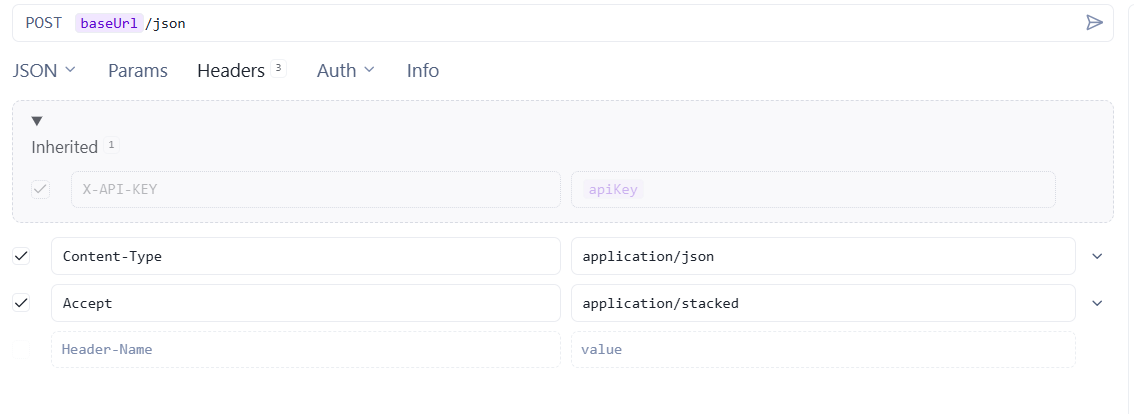The image size is (1134, 414).
Task: Switch to the Params tab
Action: (138, 70)
